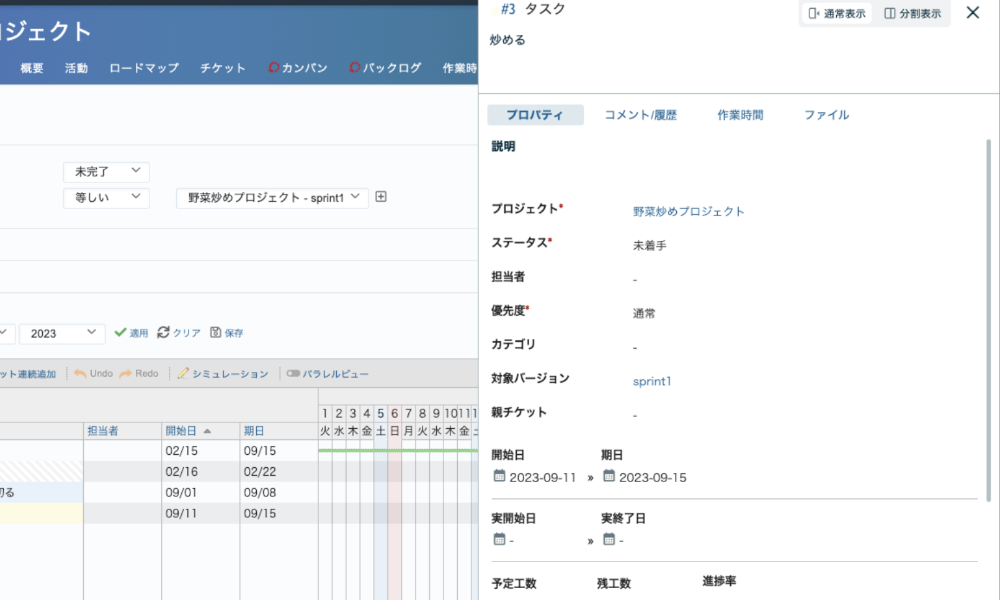
Task: Click day 6 Sunday Gantt header
Action: click(394, 414)
